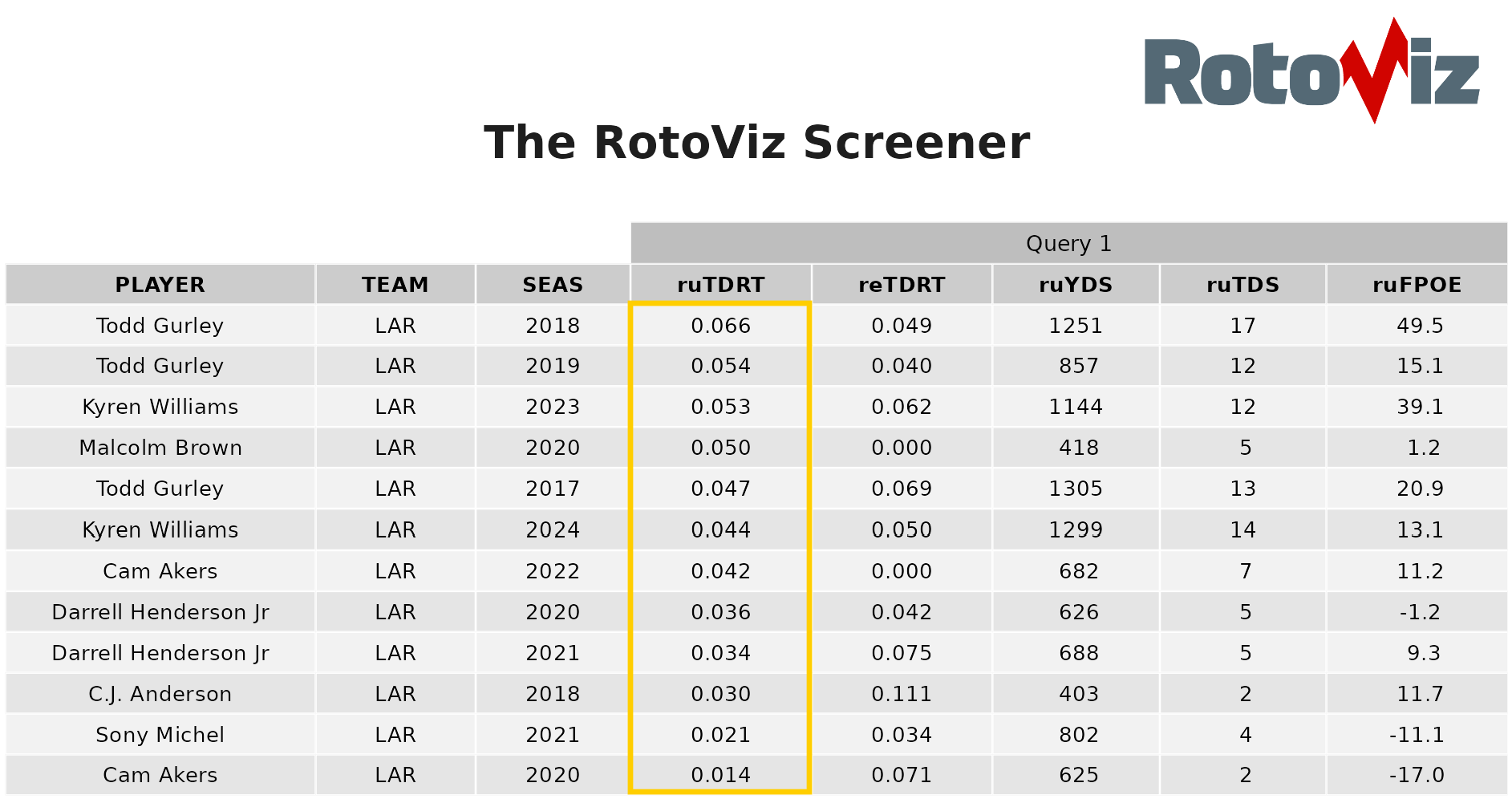Click The RotoViz Screener title
Viewport: 1512px width, 799px height.
pos(756,143)
